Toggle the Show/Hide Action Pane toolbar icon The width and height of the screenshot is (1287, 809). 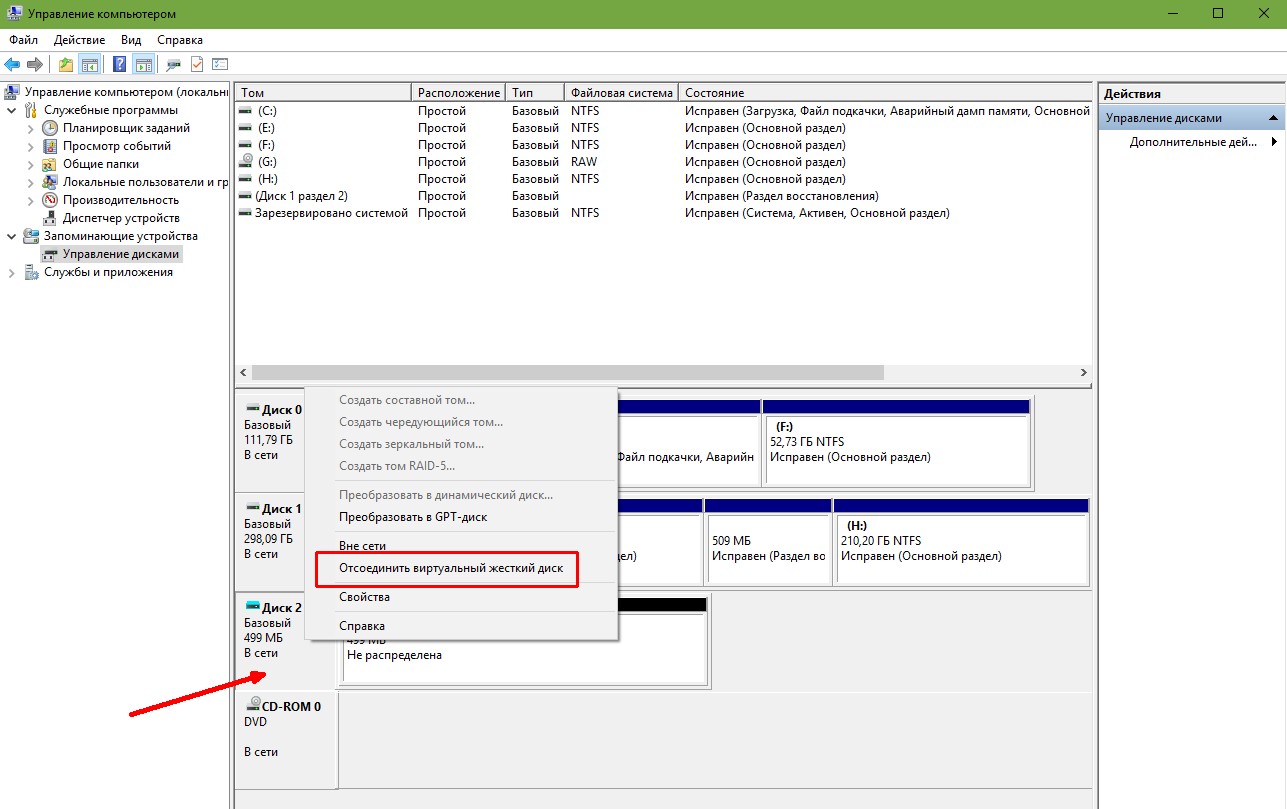[x=143, y=64]
